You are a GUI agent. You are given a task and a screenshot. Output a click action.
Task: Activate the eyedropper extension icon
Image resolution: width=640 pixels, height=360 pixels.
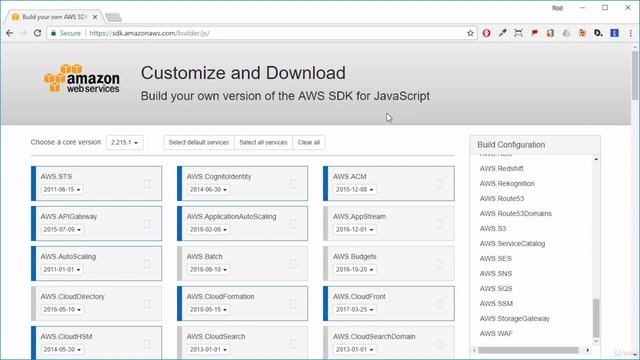pos(502,33)
